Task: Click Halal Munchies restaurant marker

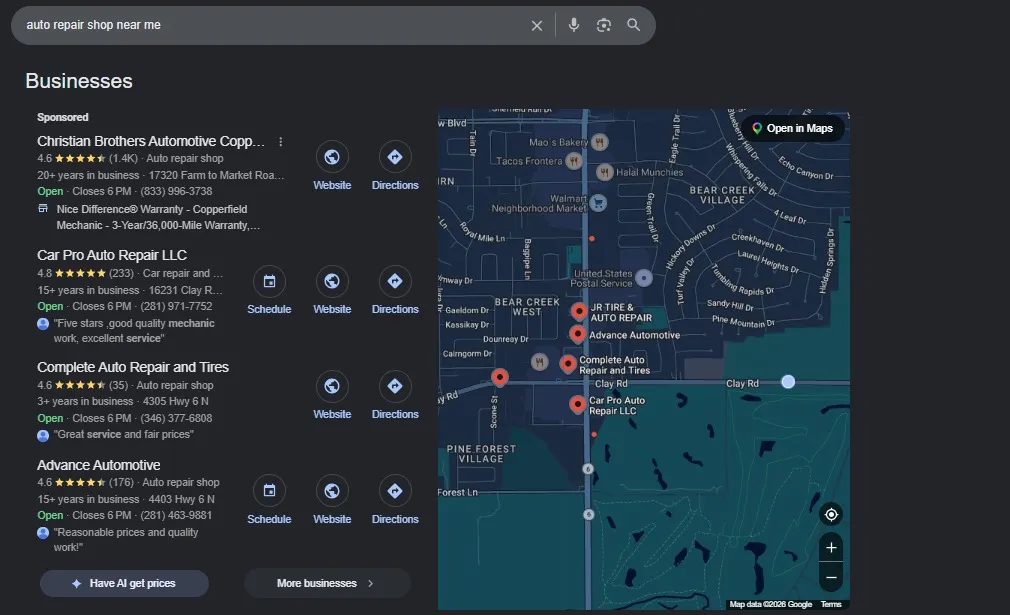Action: (x=604, y=172)
